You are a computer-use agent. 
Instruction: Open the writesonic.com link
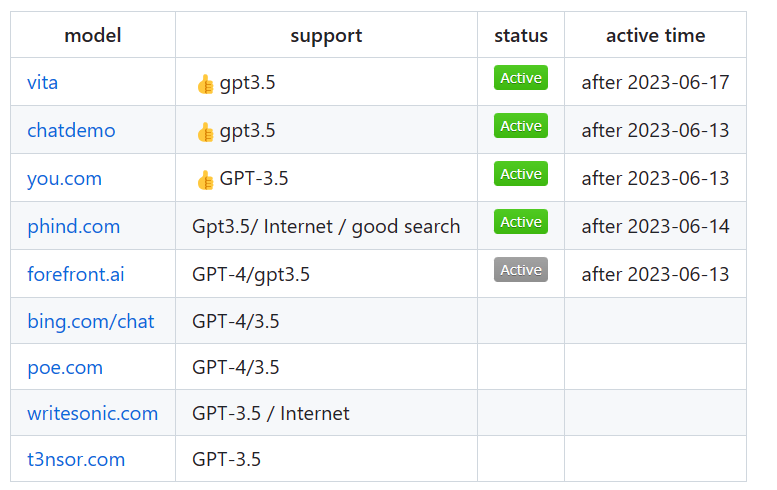93,413
